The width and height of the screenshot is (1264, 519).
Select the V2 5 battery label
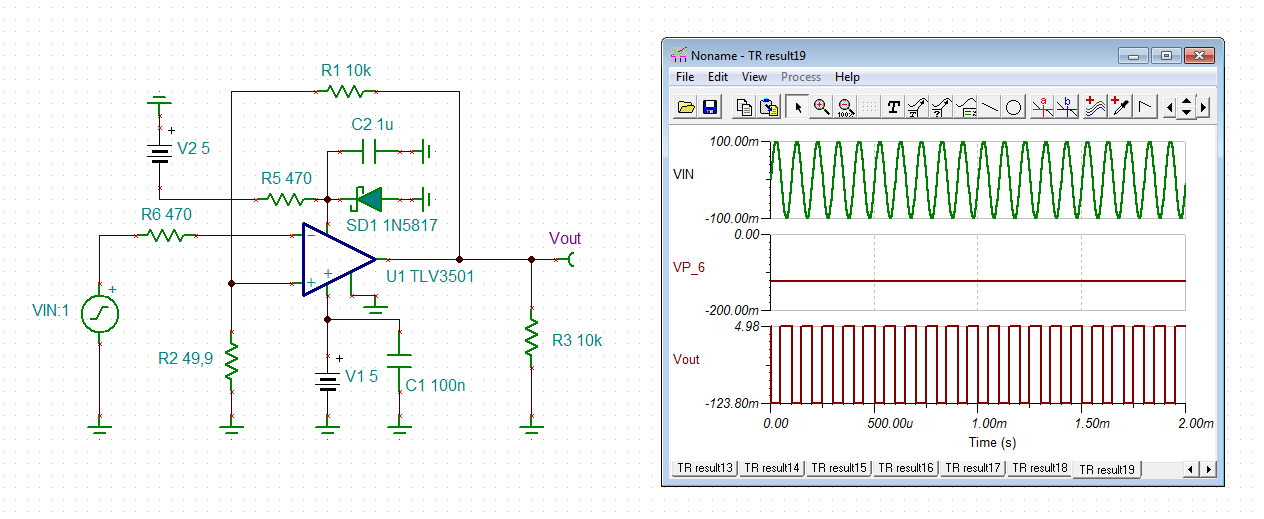pos(194,148)
